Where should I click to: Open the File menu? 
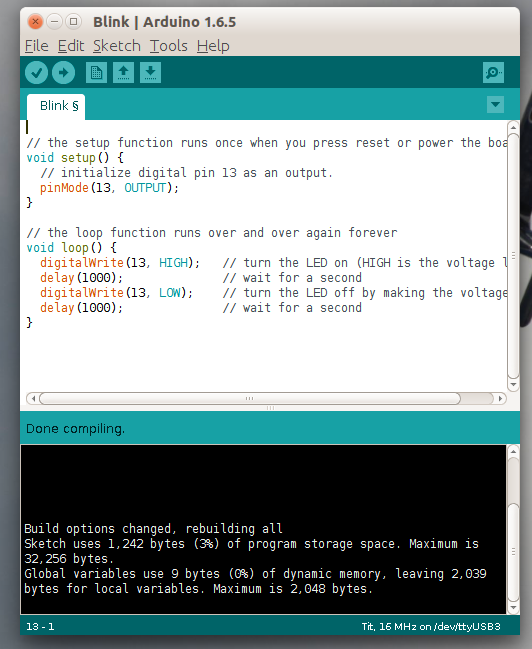(36, 46)
